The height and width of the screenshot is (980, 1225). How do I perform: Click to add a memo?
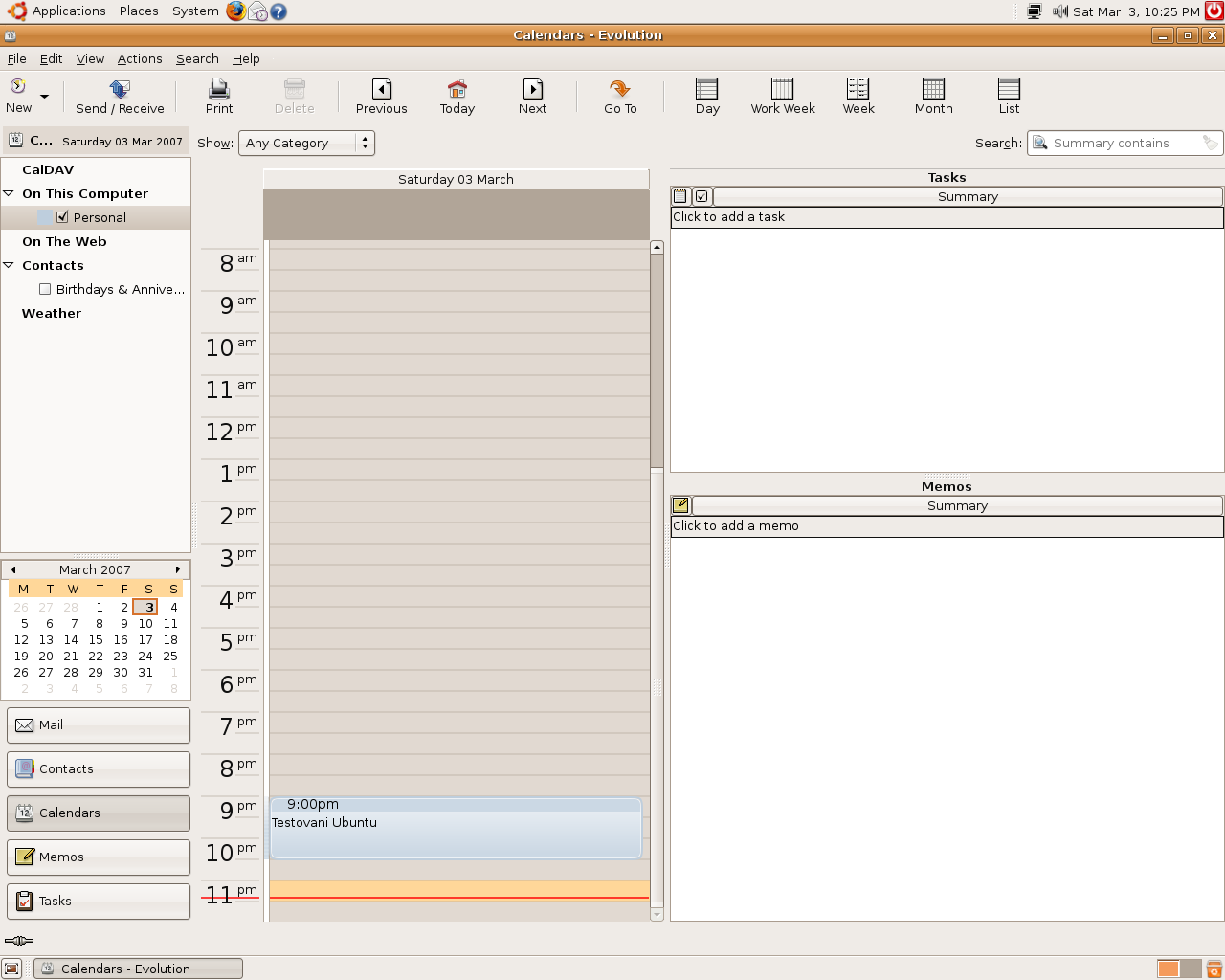(947, 526)
